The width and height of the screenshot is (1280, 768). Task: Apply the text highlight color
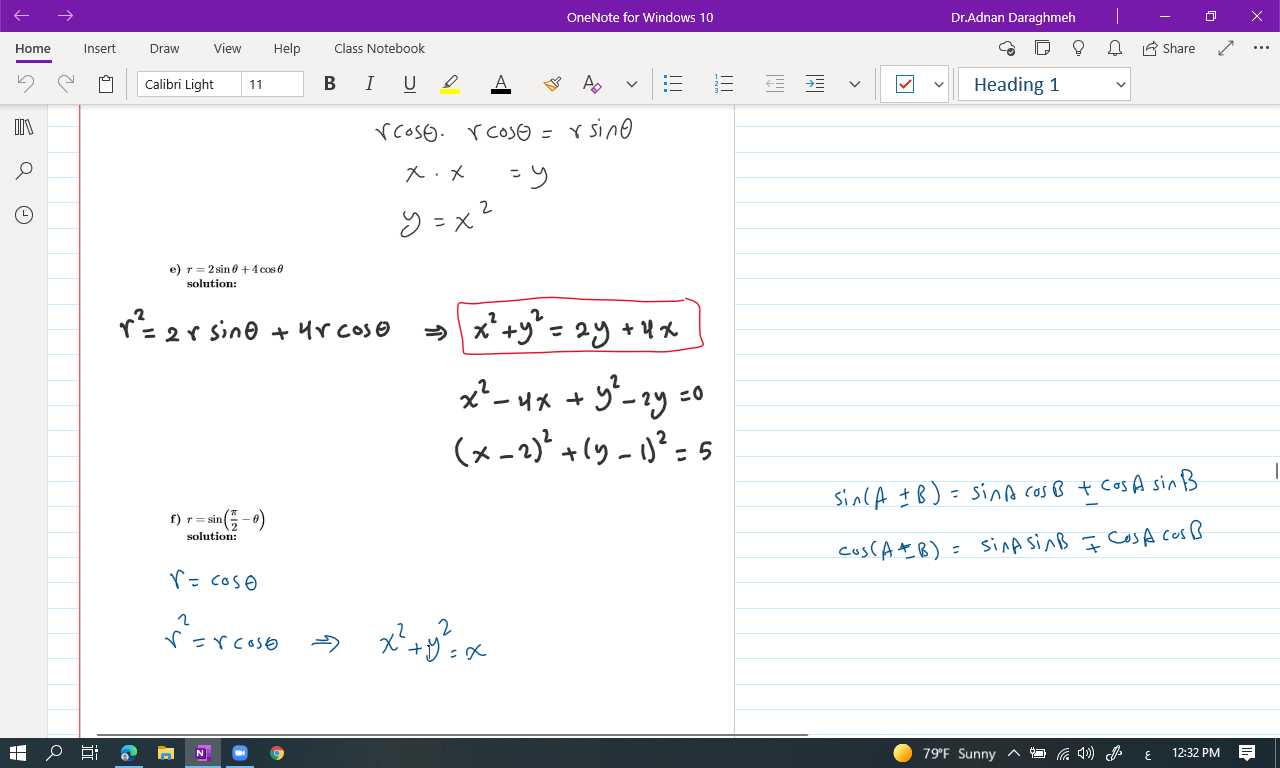point(450,84)
